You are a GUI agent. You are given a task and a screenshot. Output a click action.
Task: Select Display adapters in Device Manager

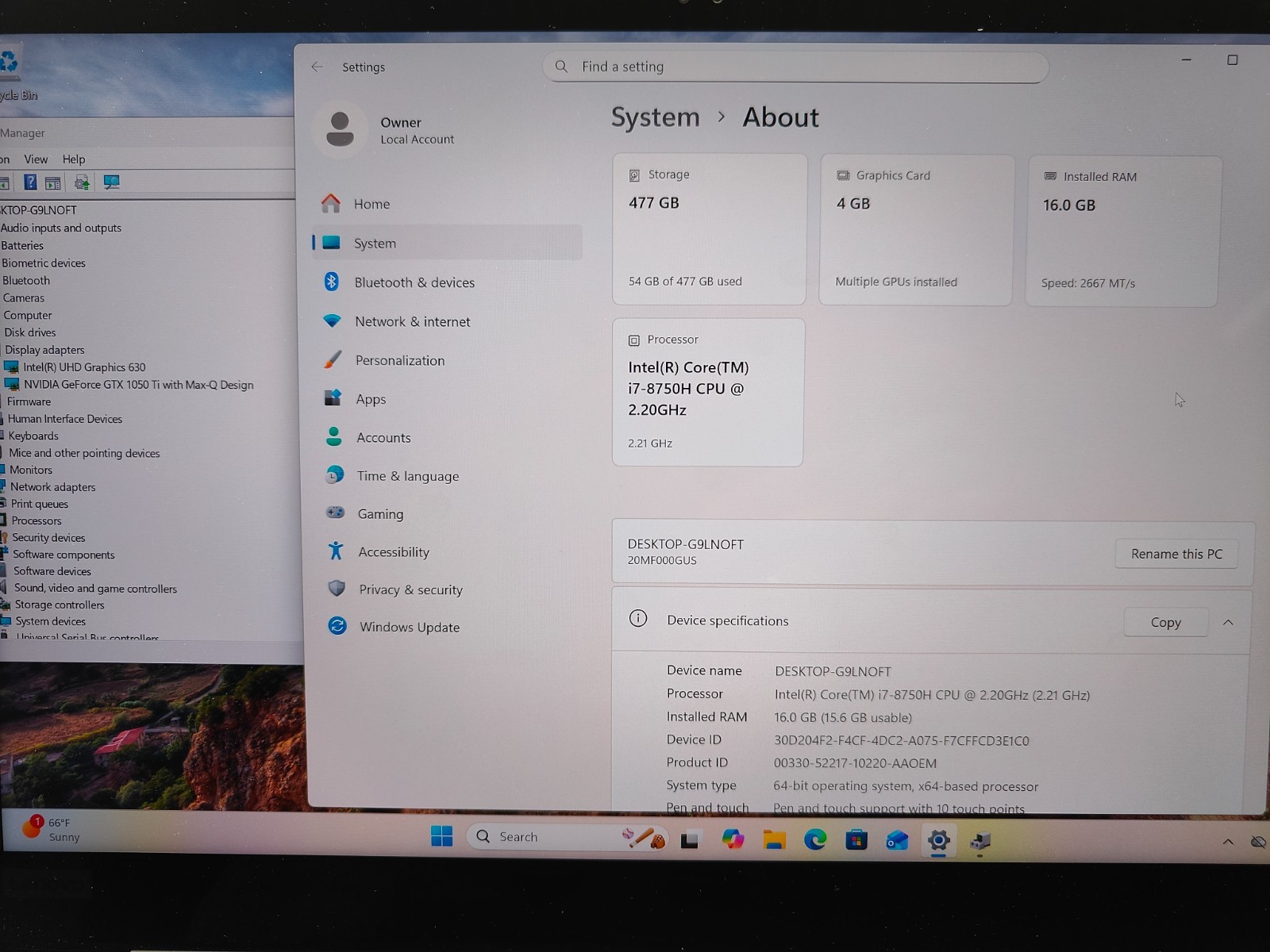tap(44, 350)
